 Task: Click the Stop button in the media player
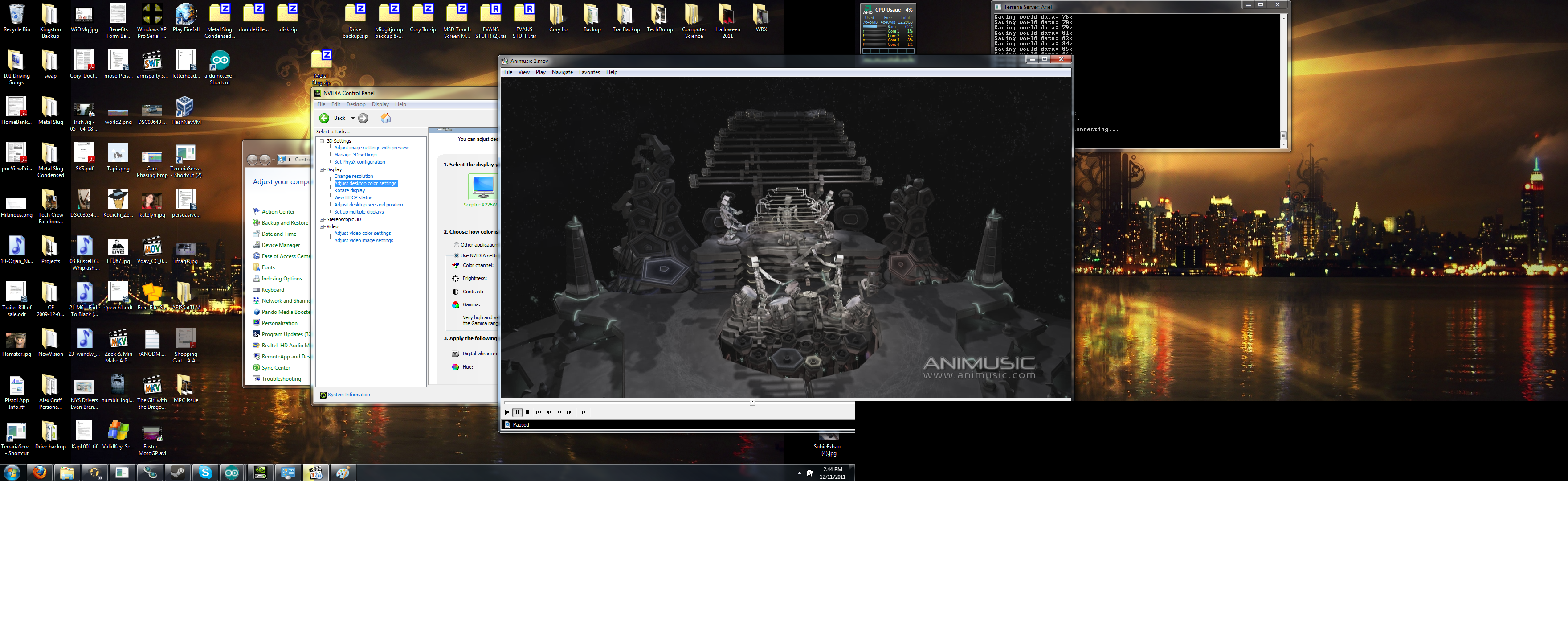tap(528, 412)
